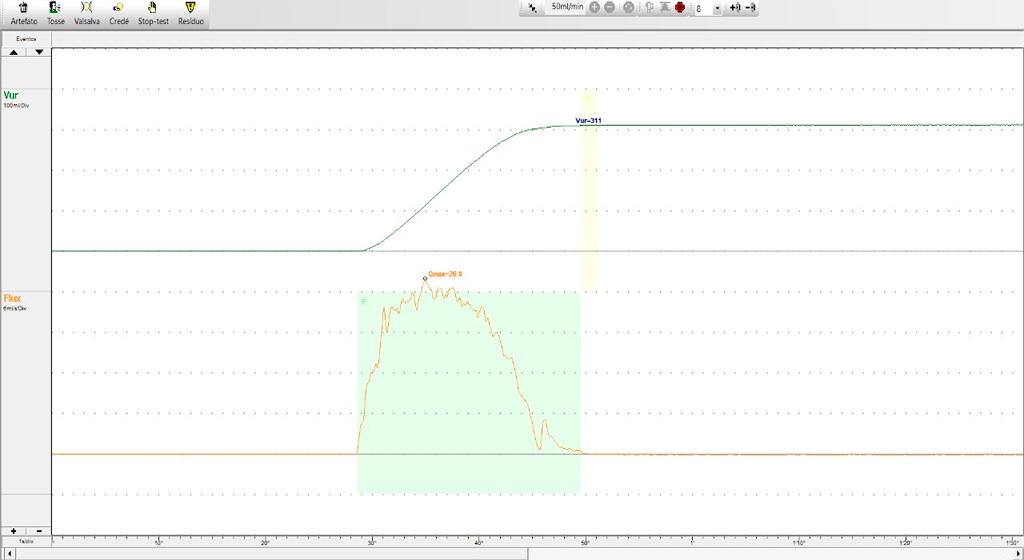Click the Credé maneuver button
Image resolution: width=1024 pixels, height=560 pixels.
click(119, 12)
